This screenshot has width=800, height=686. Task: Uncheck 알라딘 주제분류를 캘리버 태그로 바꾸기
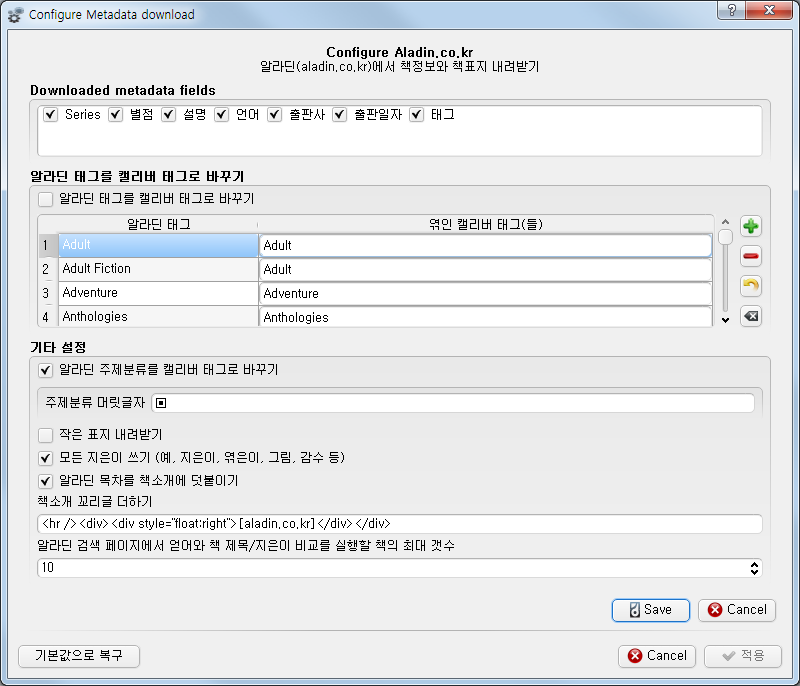[45, 370]
